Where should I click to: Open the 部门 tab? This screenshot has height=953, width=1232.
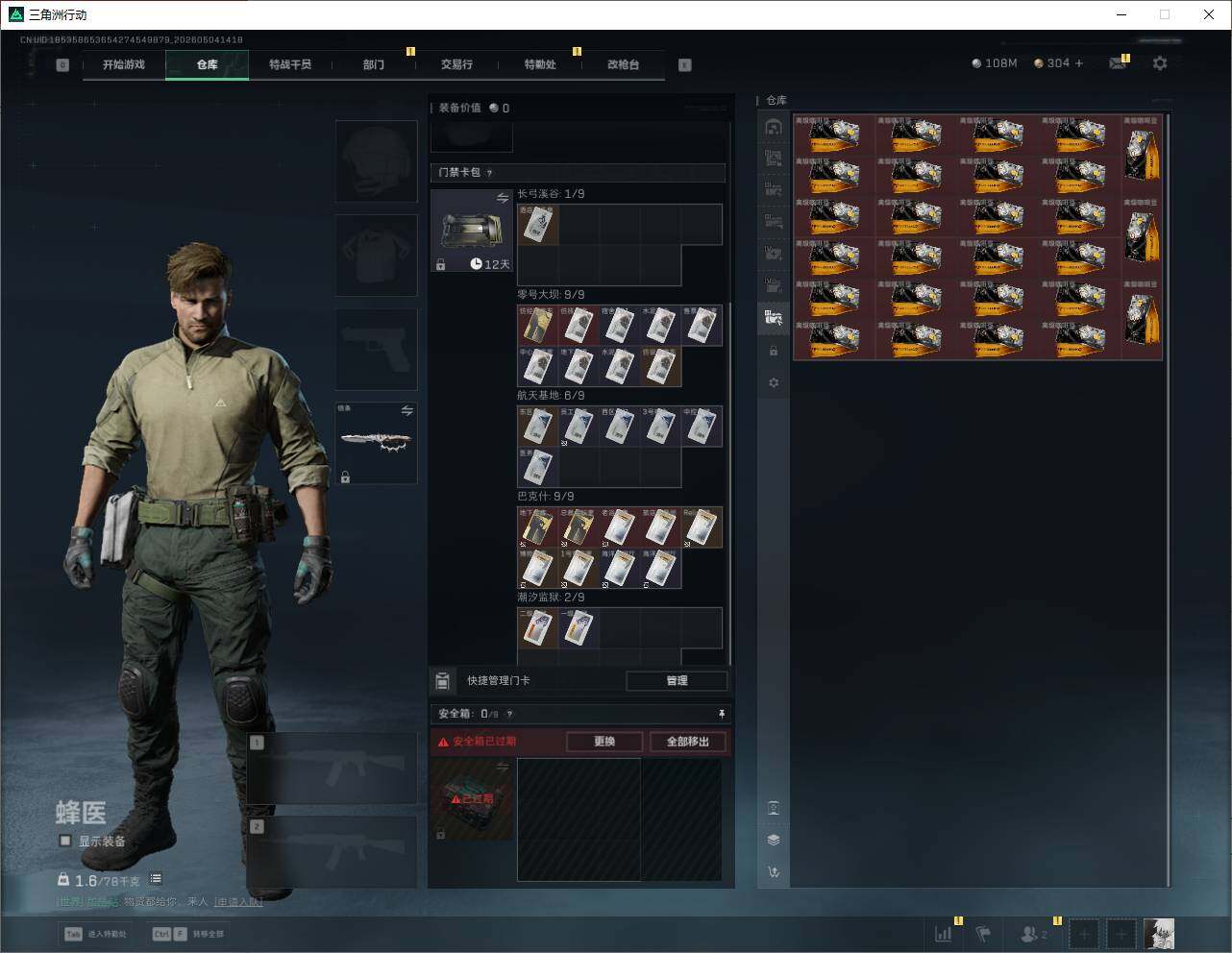click(373, 64)
